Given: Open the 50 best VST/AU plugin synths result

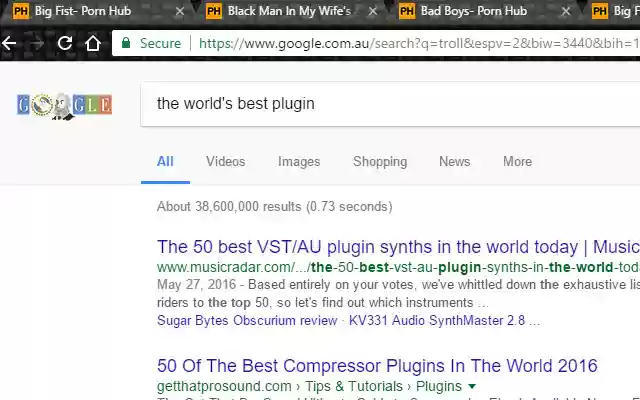Looking at the screenshot, I should [x=398, y=247].
